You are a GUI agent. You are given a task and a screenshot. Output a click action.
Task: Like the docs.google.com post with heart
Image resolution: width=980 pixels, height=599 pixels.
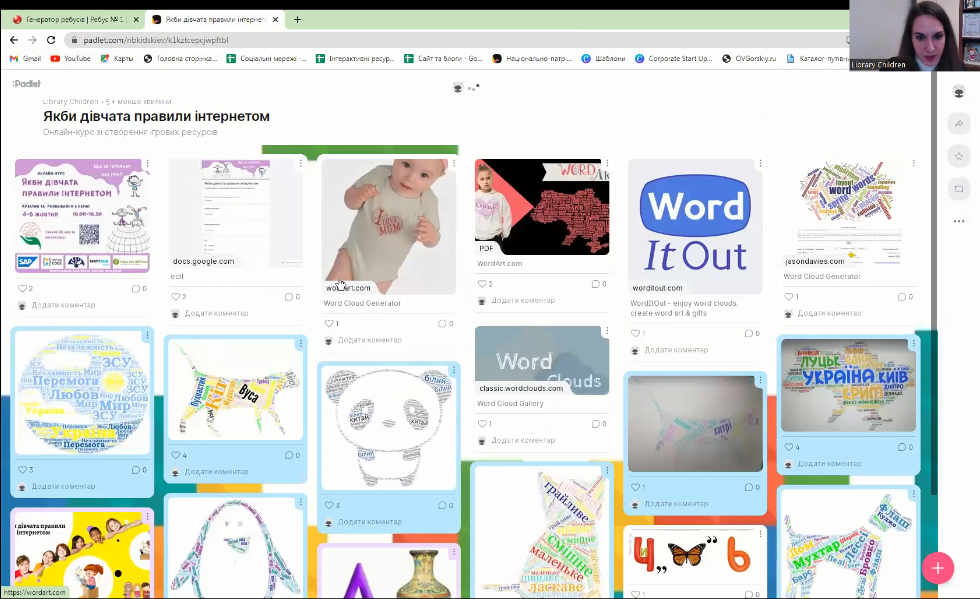pos(177,297)
